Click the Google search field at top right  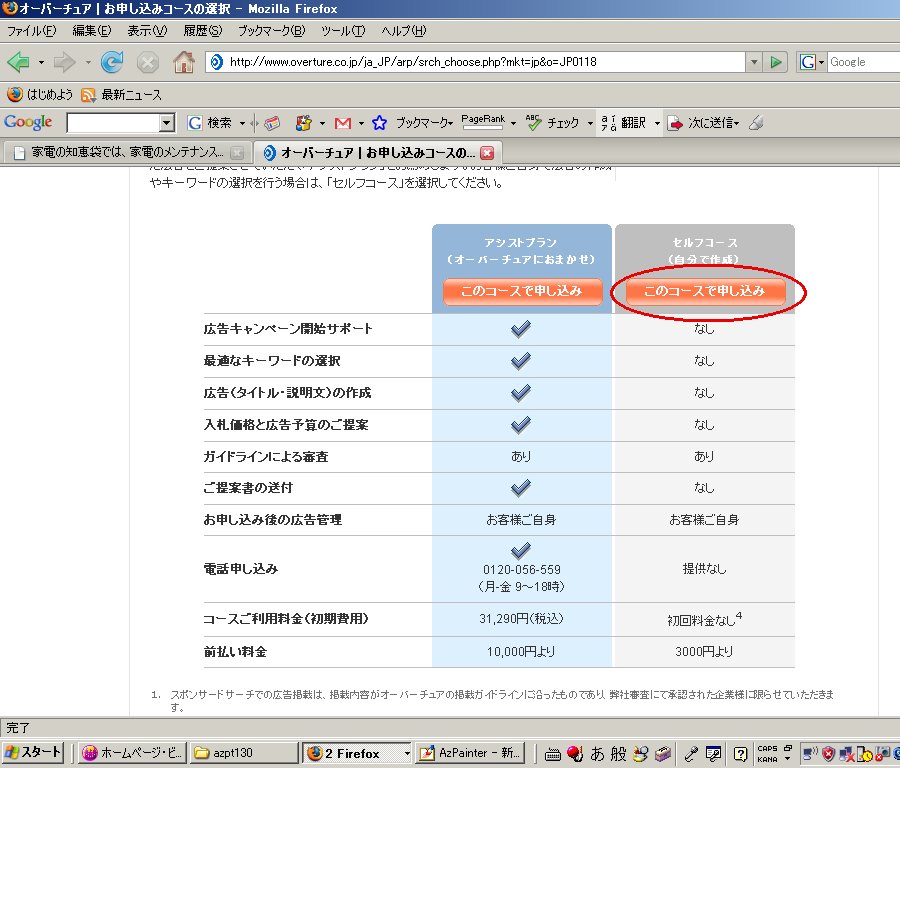click(x=864, y=62)
